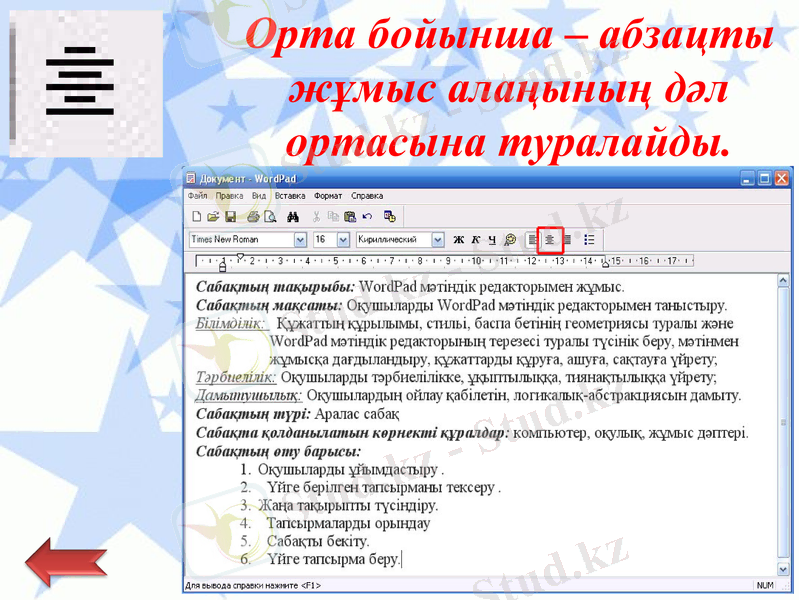Click the text 'Сабақтың тақырыбы:'
The image size is (799, 600).
[275, 287]
